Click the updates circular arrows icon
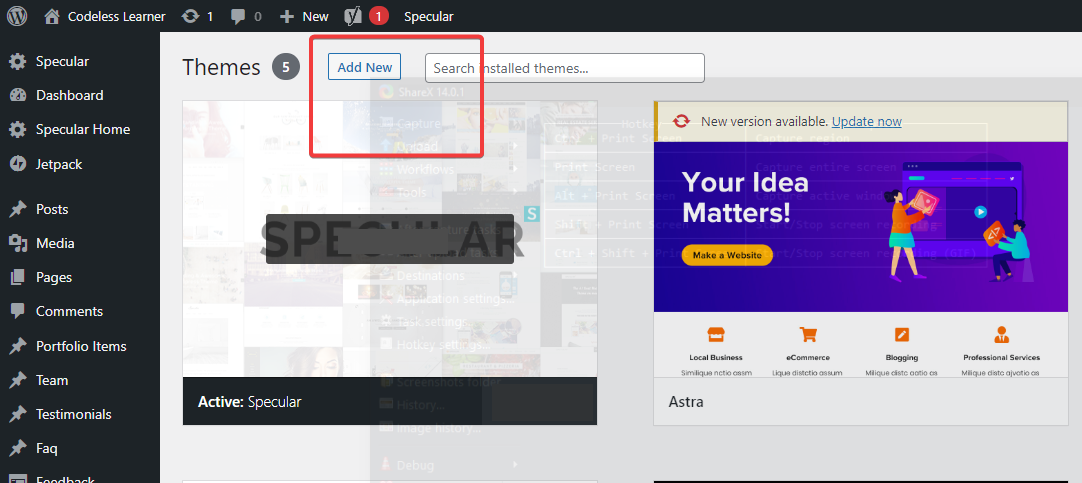Image resolution: width=1082 pixels, height=483 pixels. coord(190,16)
